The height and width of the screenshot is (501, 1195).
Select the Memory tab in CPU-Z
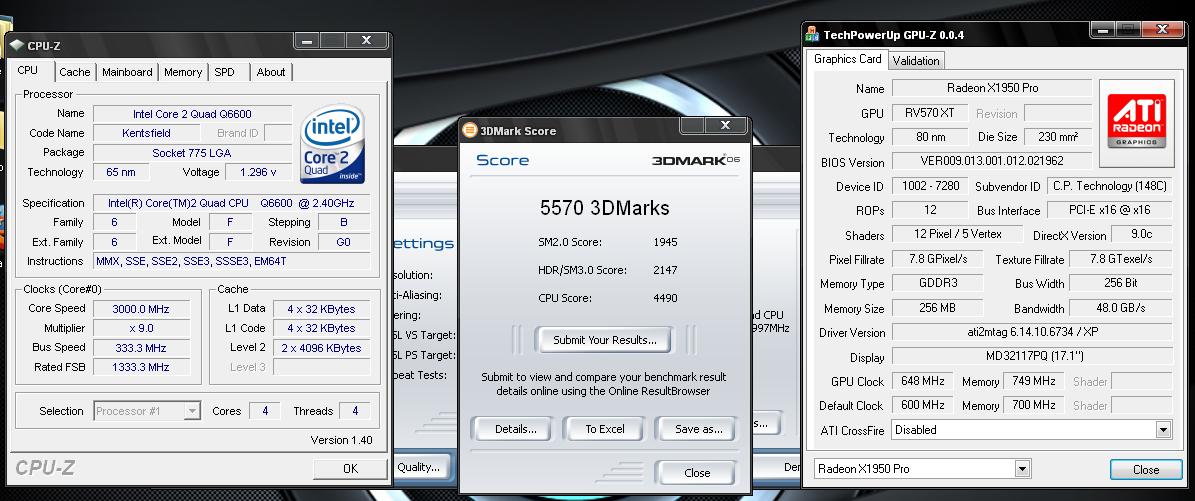pos(183,72)
